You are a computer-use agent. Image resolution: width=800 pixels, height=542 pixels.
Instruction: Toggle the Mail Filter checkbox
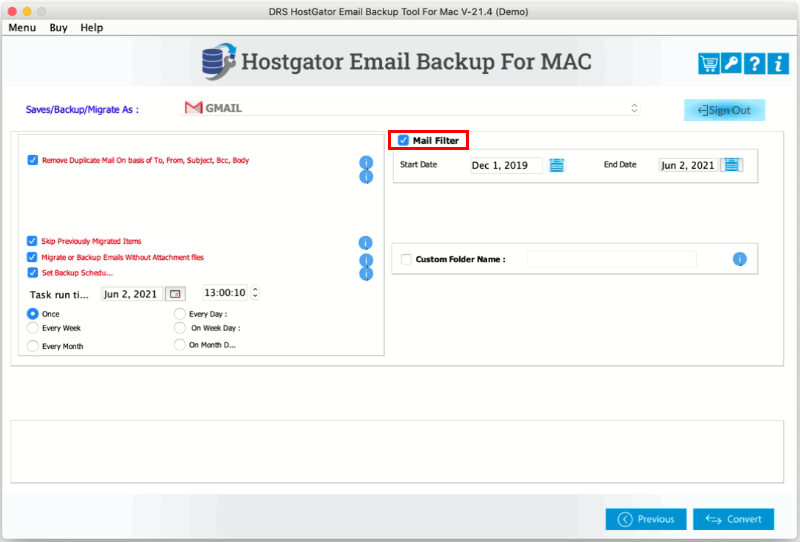[403, 140]
